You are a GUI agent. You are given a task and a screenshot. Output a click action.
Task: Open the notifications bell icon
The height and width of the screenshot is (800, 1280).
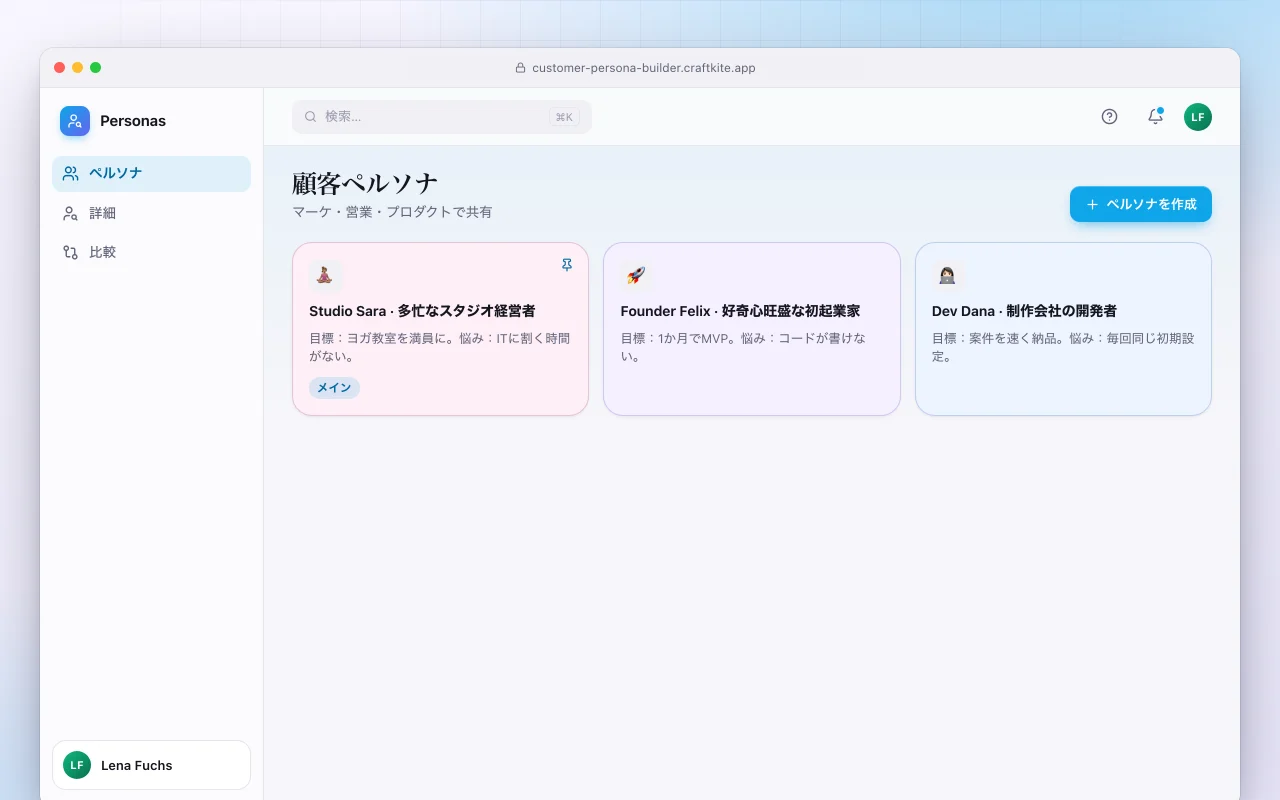click(x=1155, y=116)
